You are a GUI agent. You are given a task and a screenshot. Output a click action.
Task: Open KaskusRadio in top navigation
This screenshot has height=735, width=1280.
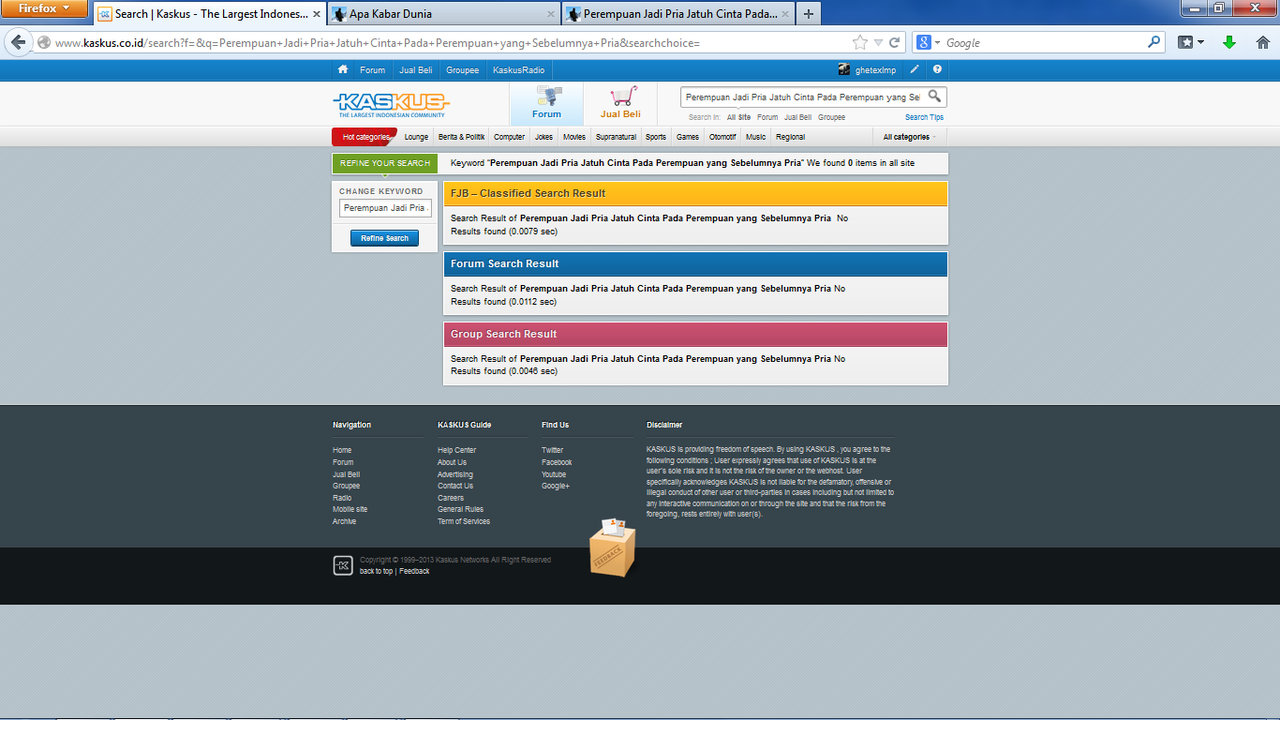518,70
